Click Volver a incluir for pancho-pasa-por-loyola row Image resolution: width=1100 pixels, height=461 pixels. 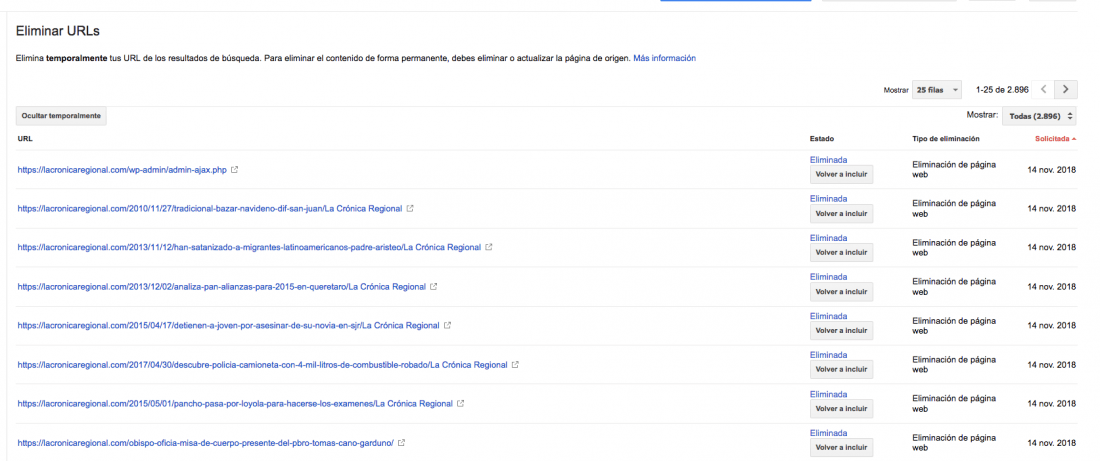point(841,408)
